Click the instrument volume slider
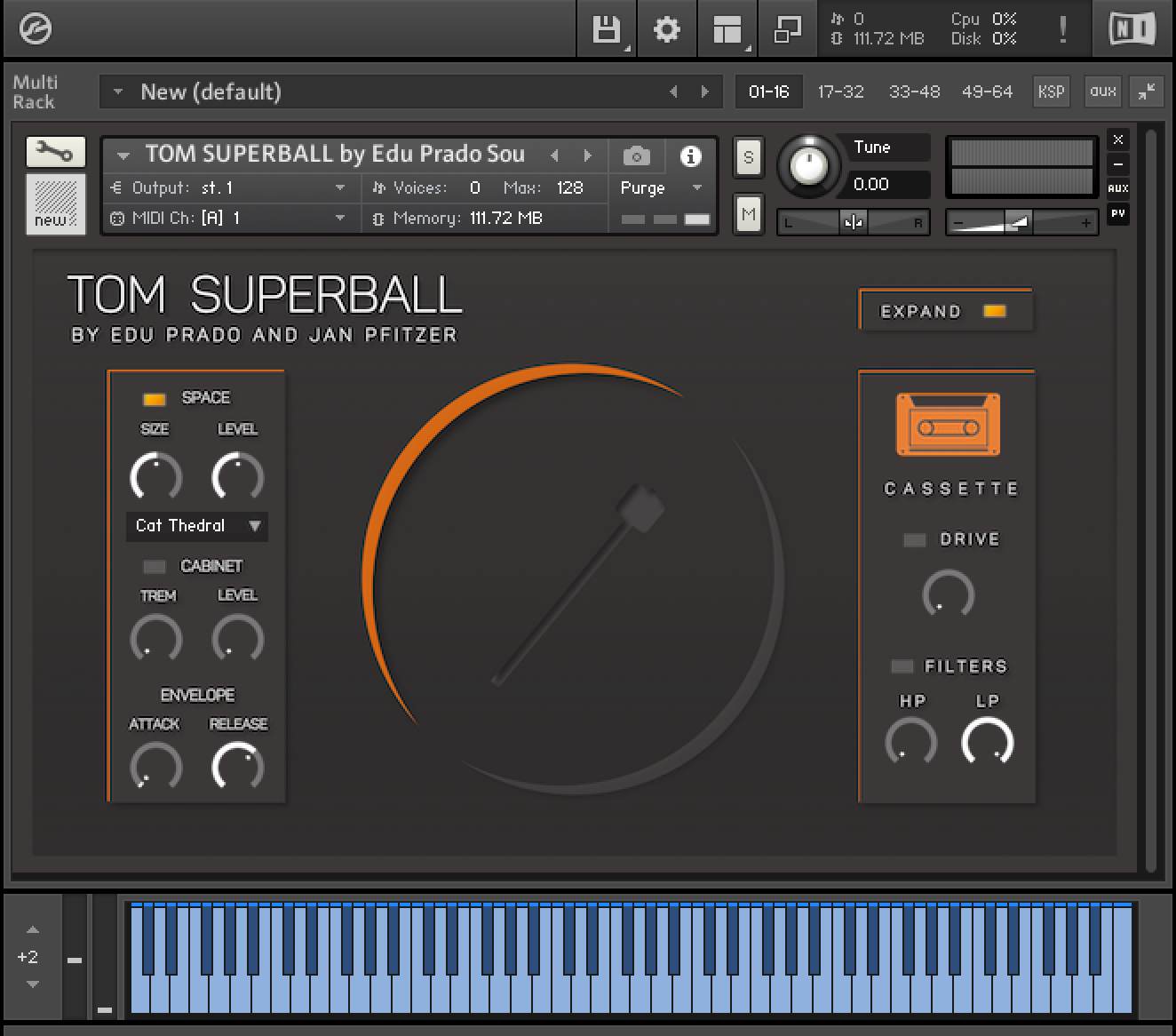Image resolution: width=1176 pixels, height=1036 pixels. (1021, 222)
